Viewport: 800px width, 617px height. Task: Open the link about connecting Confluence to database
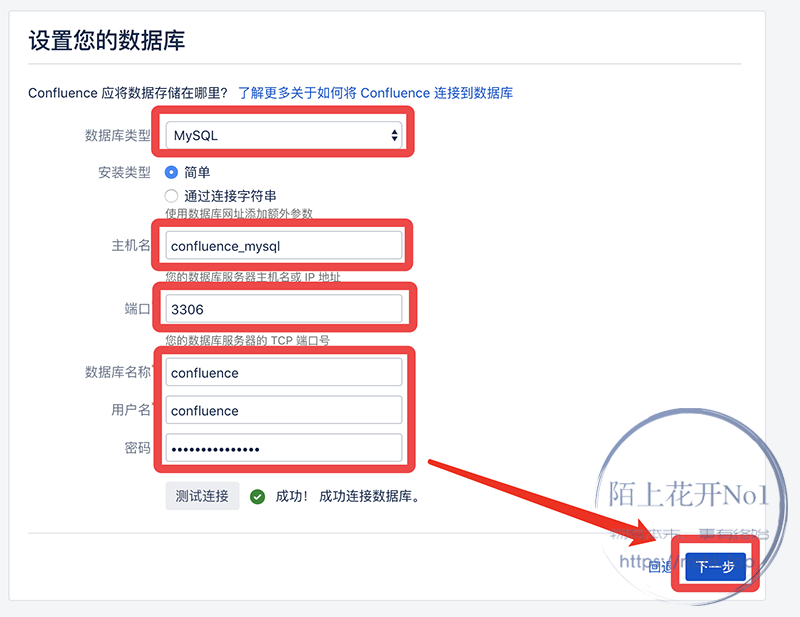pos(376,93)
